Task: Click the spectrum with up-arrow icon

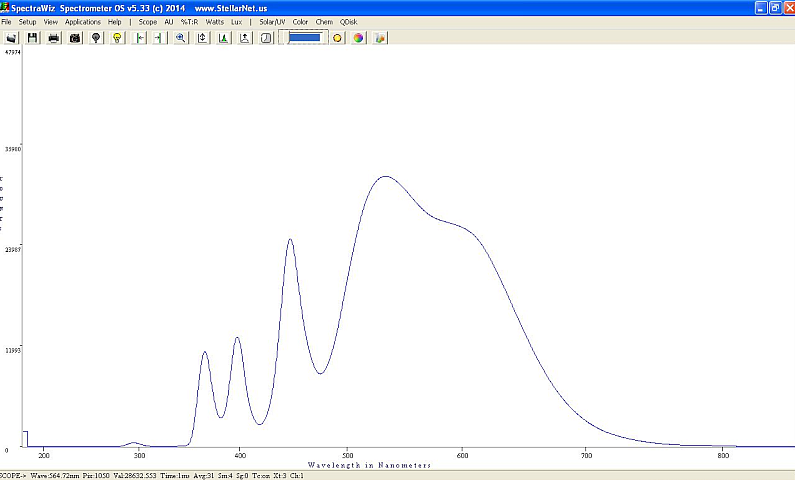Action: [x=245, y=38]
